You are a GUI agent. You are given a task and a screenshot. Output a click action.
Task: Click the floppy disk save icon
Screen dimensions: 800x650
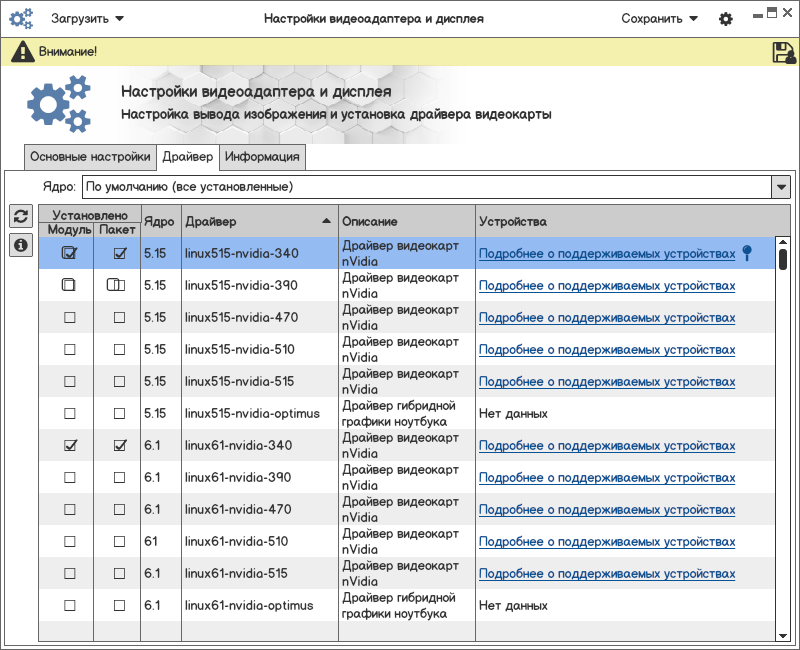(783, 53)
